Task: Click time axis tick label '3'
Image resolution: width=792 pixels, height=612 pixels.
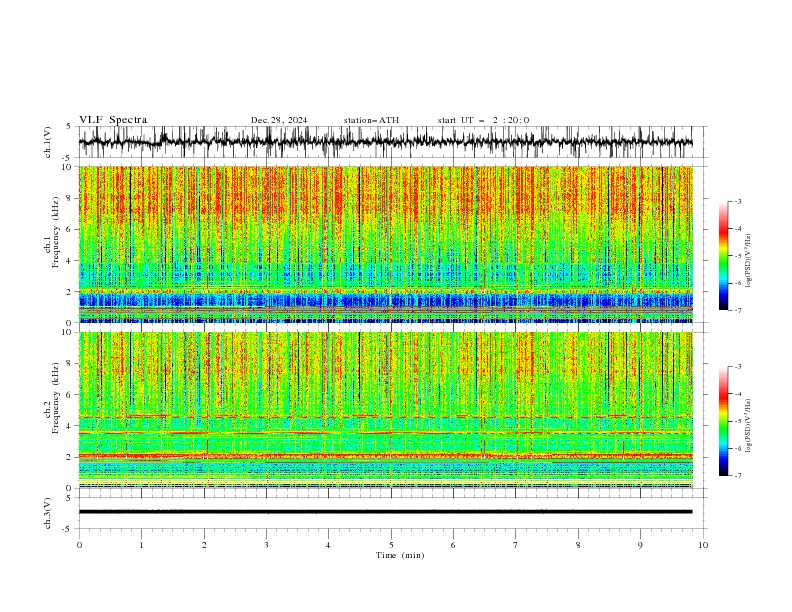Action: (266, 545)
